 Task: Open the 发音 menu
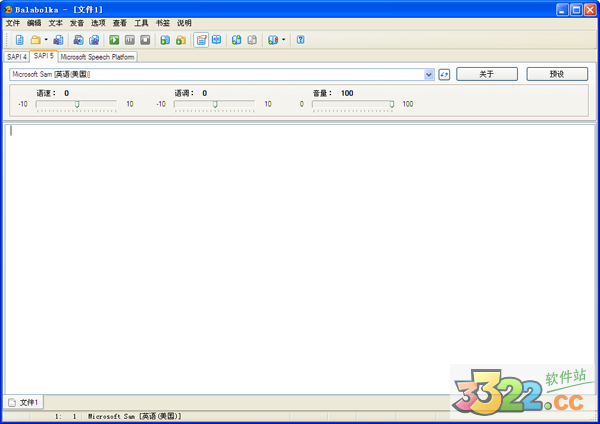[77, 23]
